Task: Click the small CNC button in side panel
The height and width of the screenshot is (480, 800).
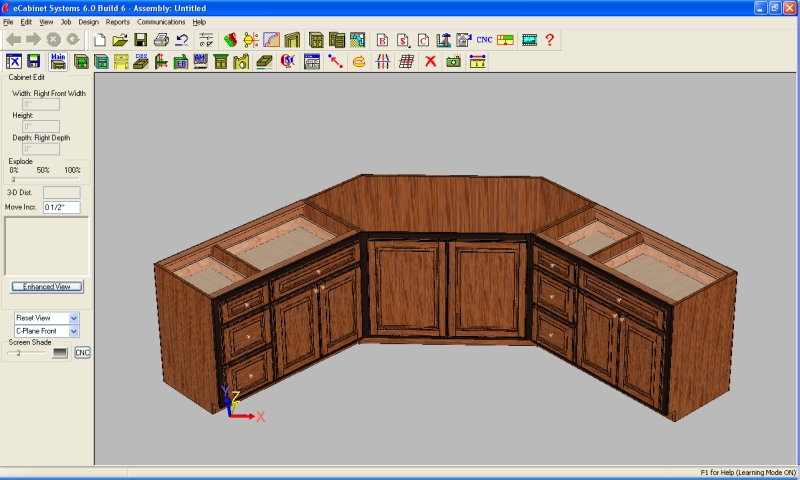Action: click(82, 352)
